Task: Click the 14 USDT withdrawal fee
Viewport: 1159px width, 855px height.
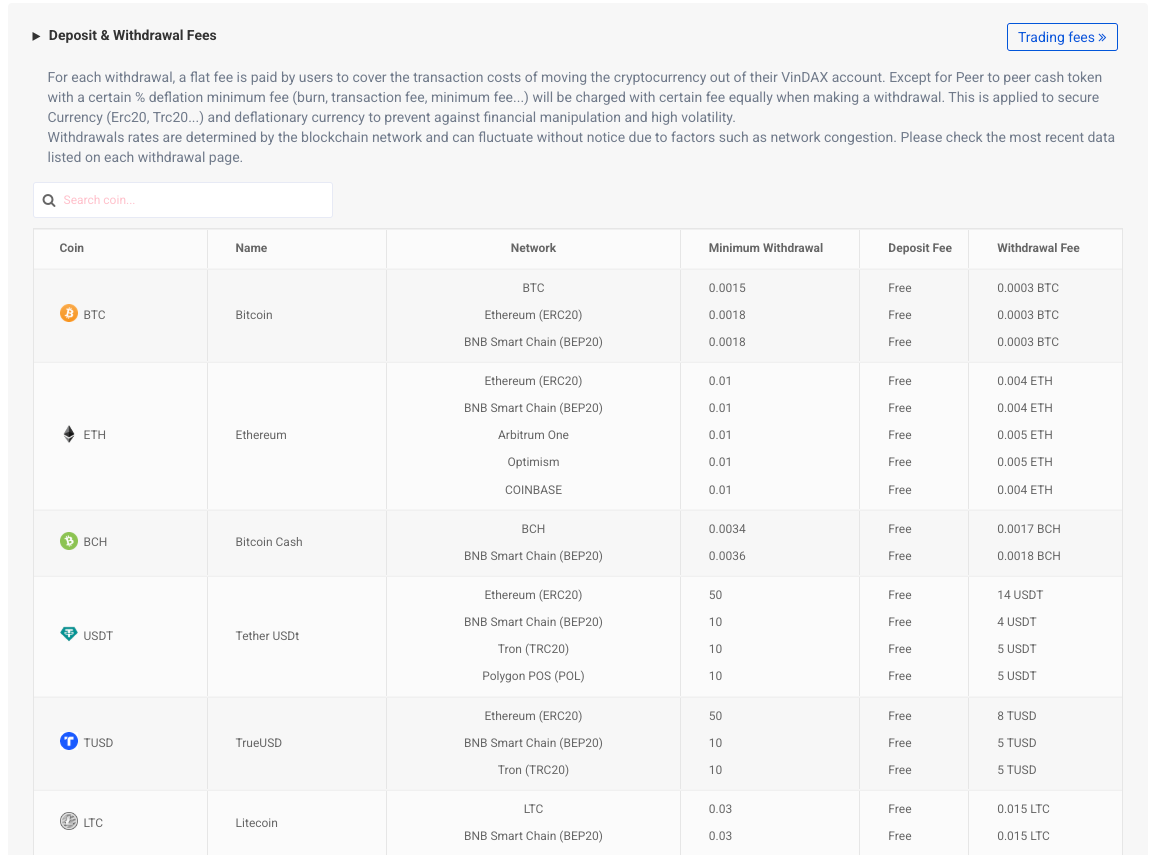Action: click(1020, 595)
